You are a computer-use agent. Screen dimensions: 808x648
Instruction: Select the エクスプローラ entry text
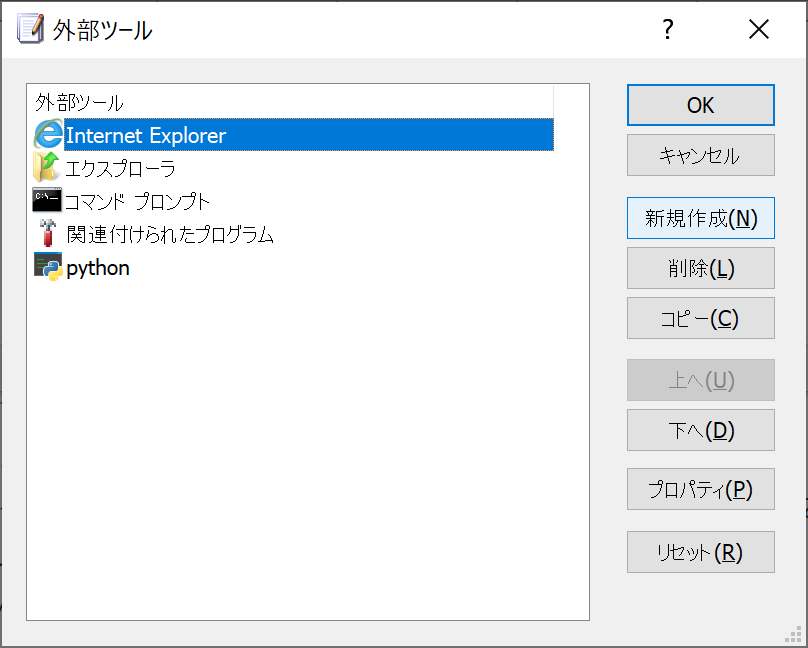120,168
